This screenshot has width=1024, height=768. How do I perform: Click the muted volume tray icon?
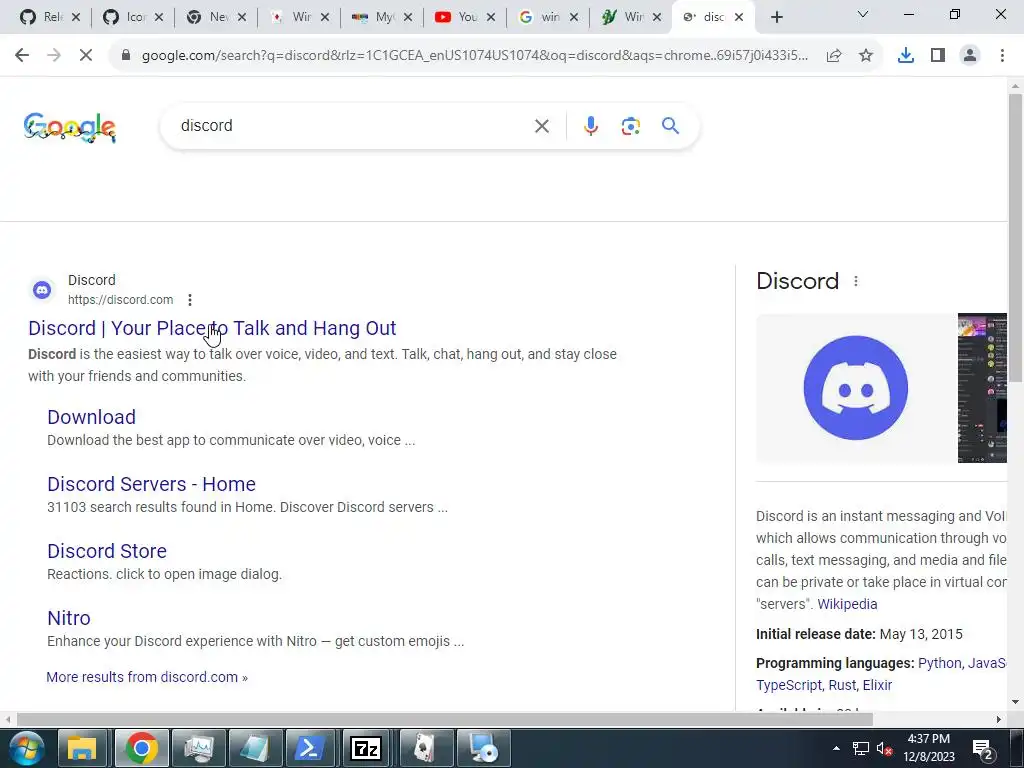pyautogui.click(x=885, y=748)
